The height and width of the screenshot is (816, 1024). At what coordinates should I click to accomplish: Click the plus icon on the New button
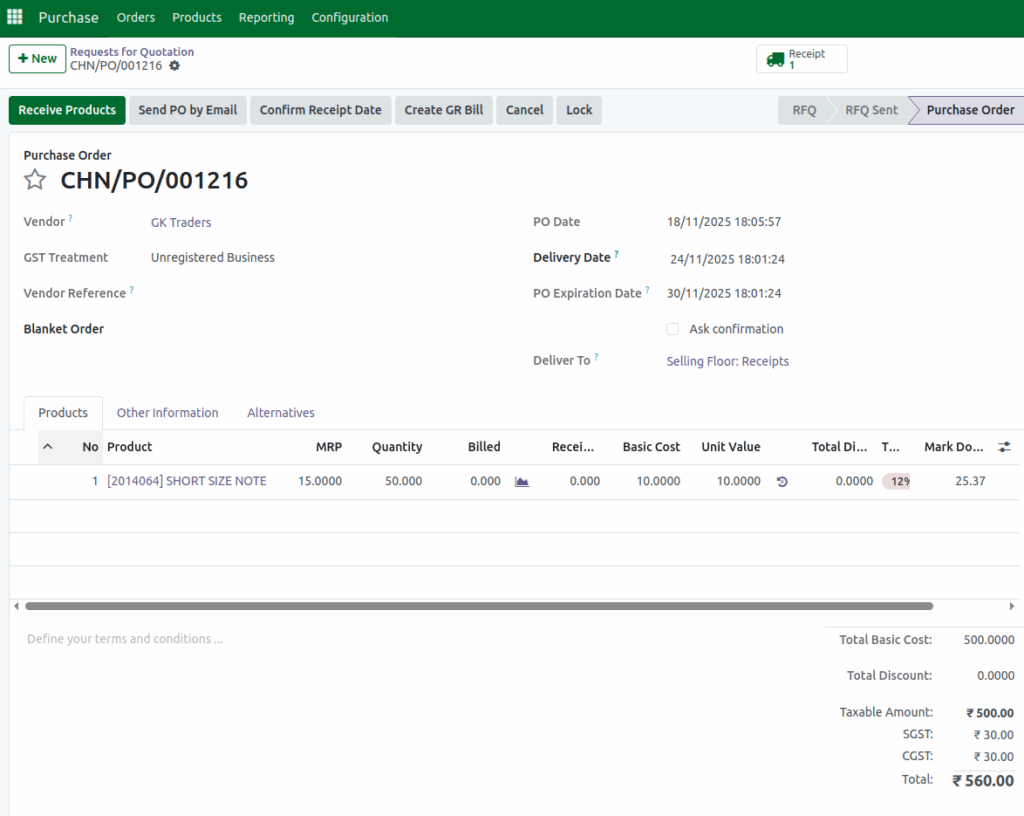22,59
